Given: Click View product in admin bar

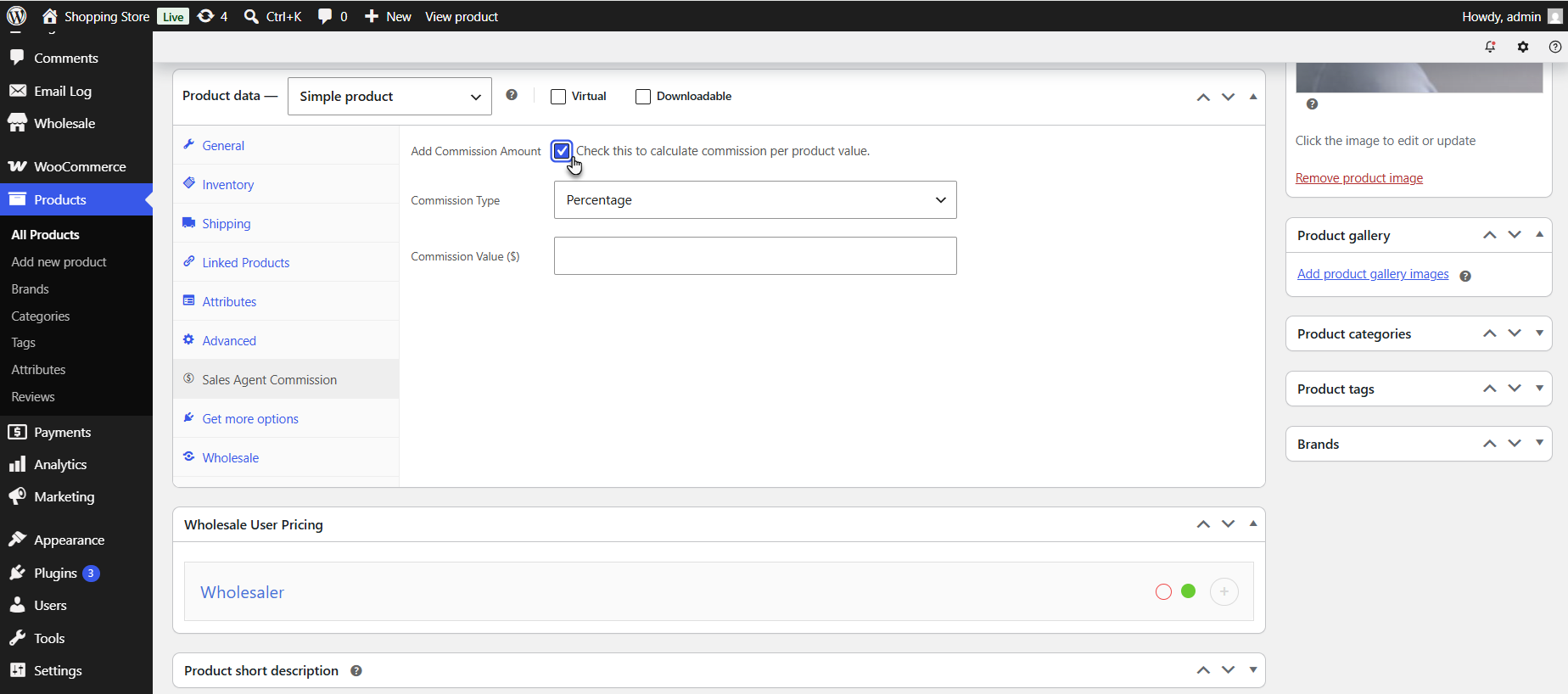Looking at the screenshot, I should pyautogui.click(x=462, y=16).
